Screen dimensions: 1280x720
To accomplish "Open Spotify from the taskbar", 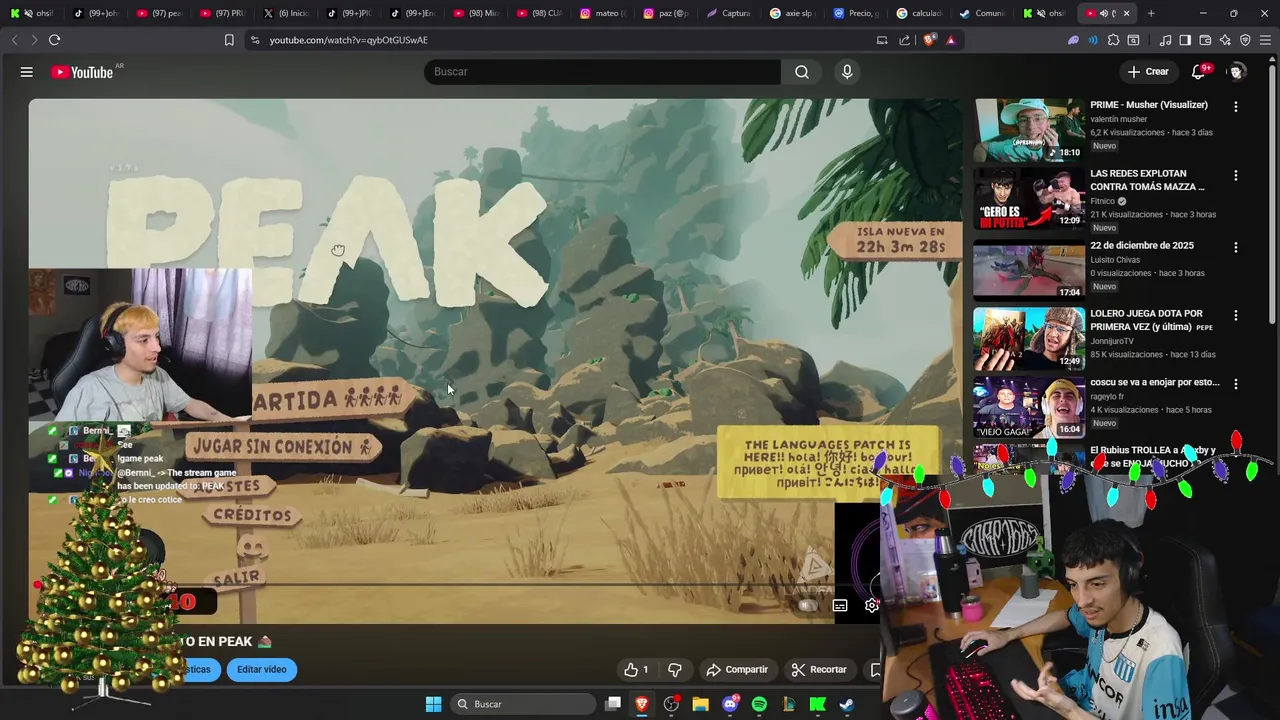I will click(759, 704).
